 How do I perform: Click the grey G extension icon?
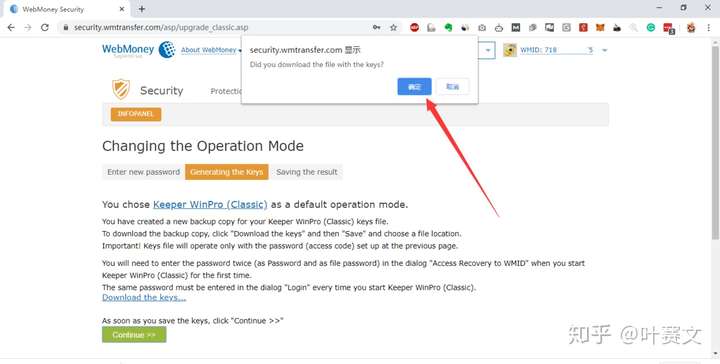pyautogui.click(x=566, y=28)
